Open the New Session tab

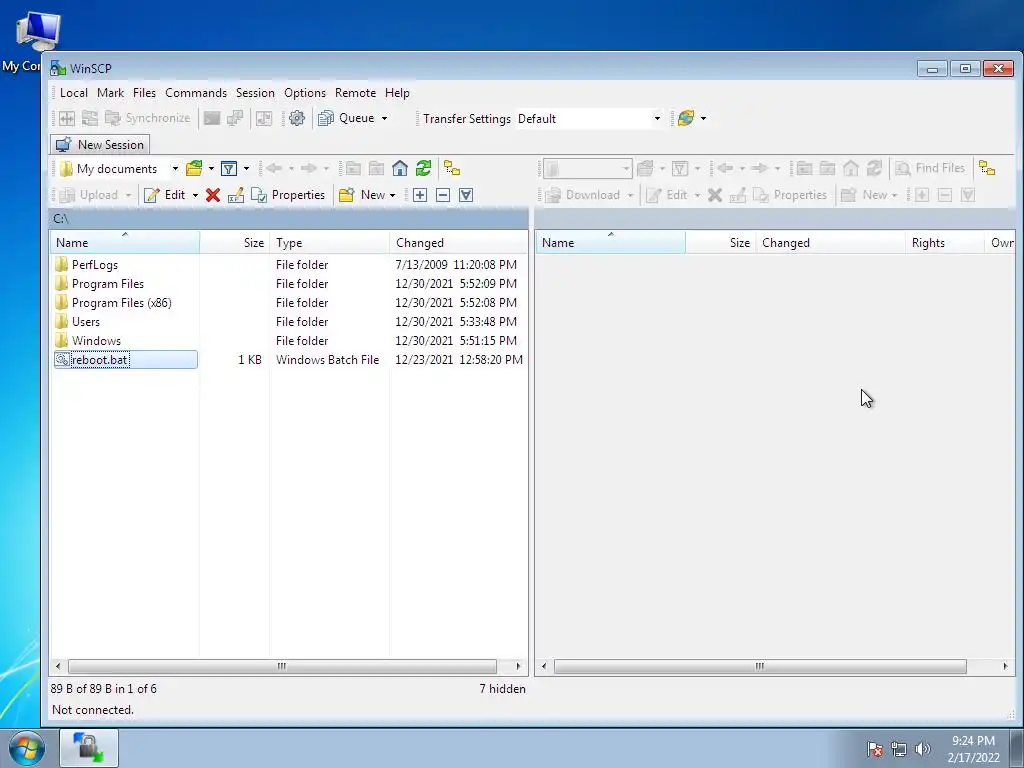(100, 144)
